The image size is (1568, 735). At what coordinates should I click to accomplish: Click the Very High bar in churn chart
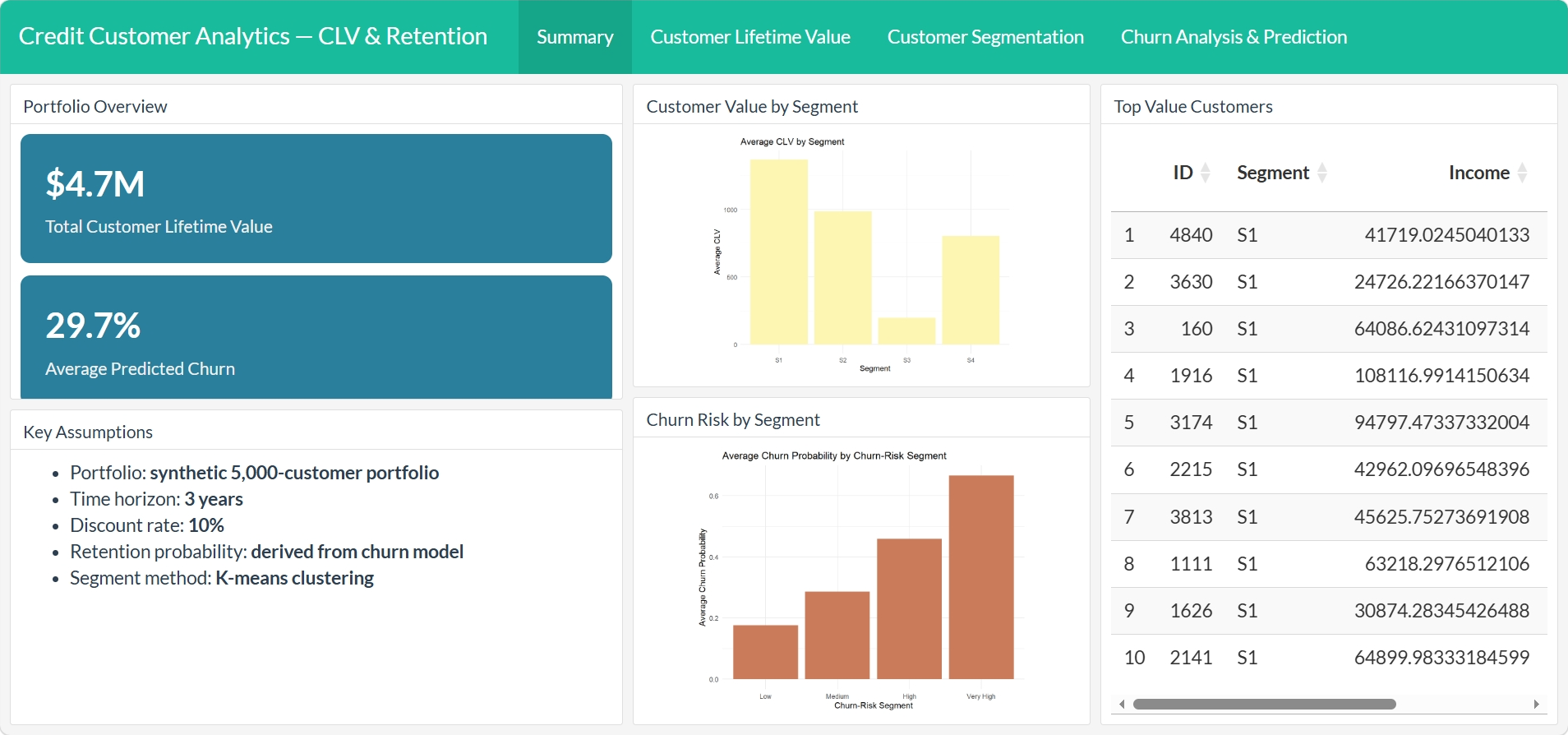(x=981, y=577)
